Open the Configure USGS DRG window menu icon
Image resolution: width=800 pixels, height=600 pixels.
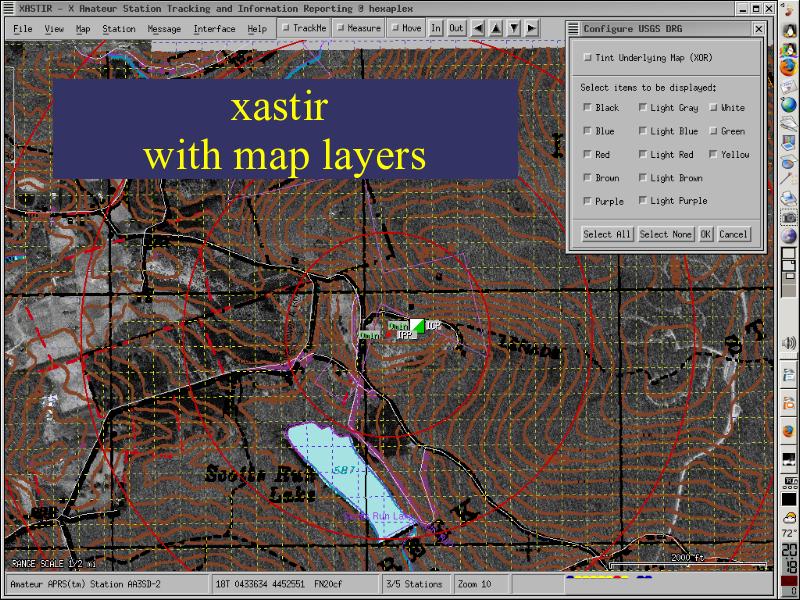[x=573, y=29]
